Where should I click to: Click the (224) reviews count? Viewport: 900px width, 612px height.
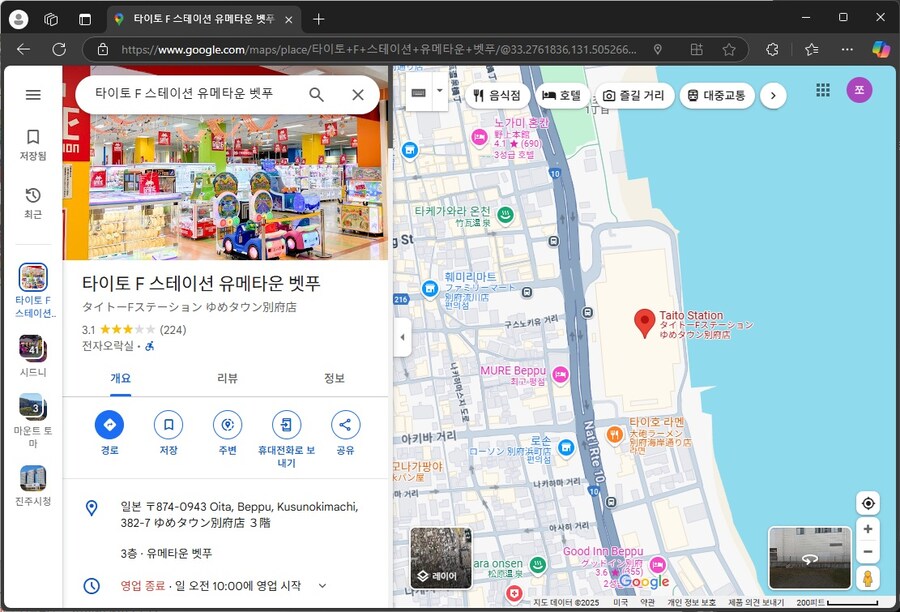pyautogui.click(x=173, y=330)
